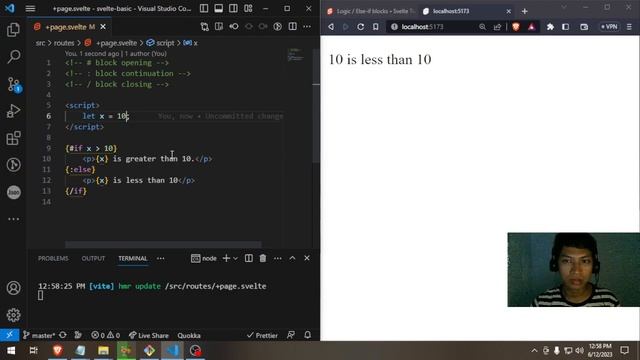
Task: Open remote window indicator in status bar
Action: [9, 335]
